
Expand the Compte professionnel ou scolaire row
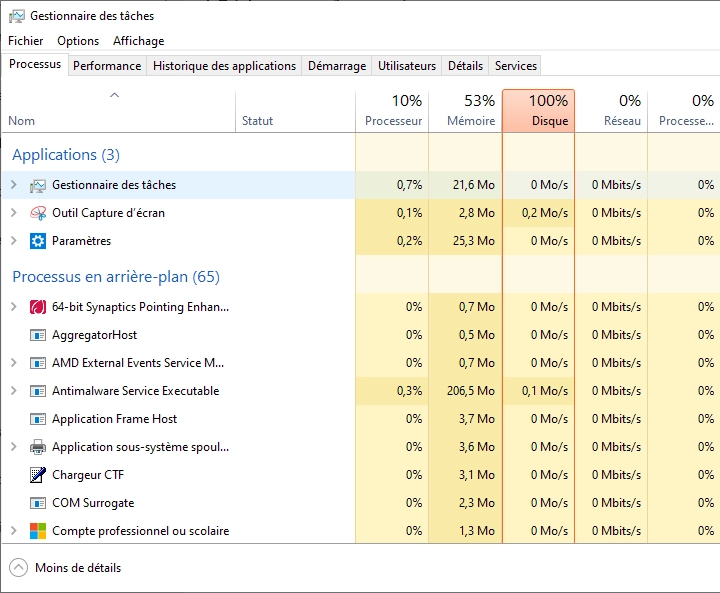click(14, 531)
